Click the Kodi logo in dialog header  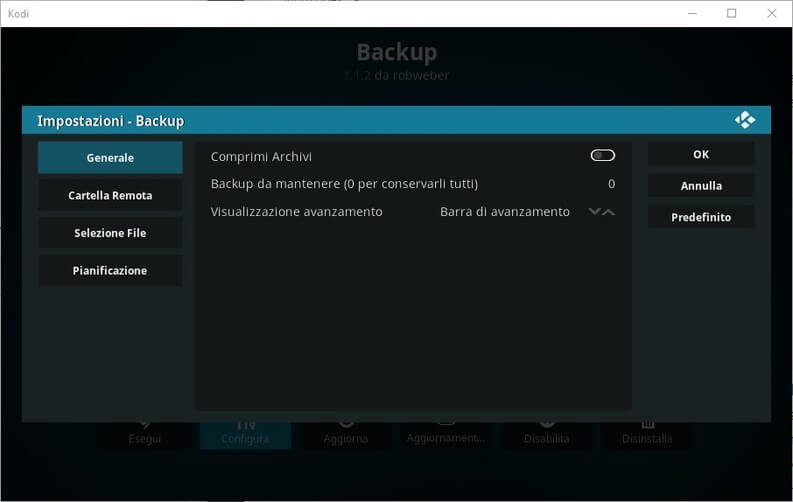tap(744, 120)
